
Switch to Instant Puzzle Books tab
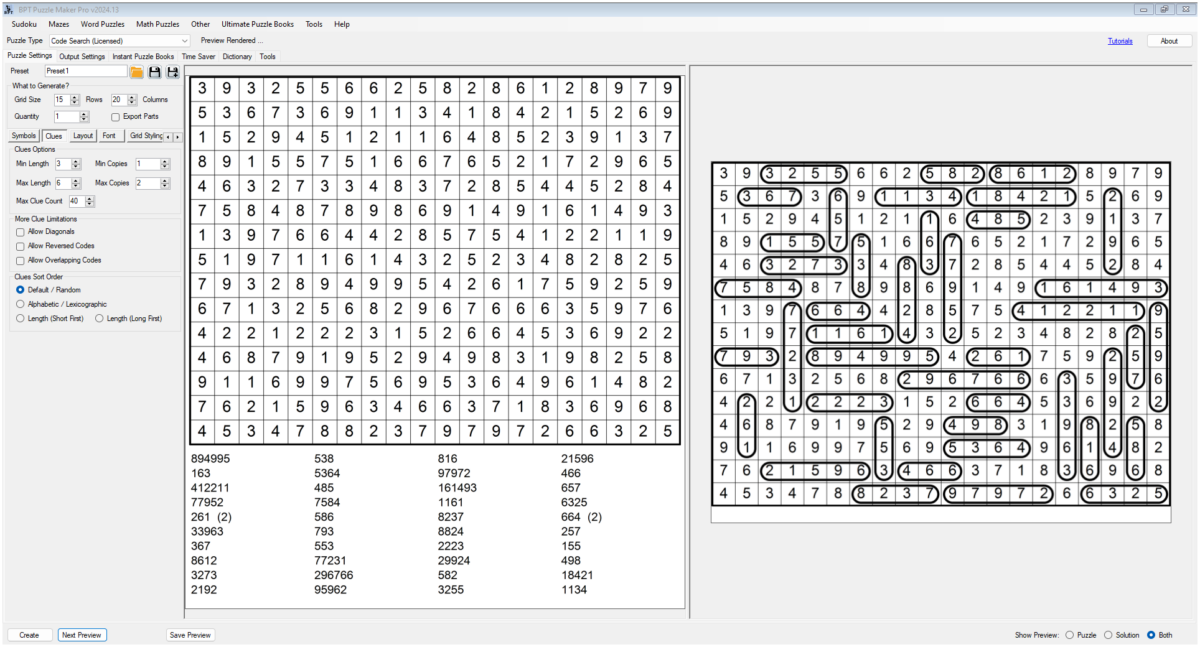(143, 57)
